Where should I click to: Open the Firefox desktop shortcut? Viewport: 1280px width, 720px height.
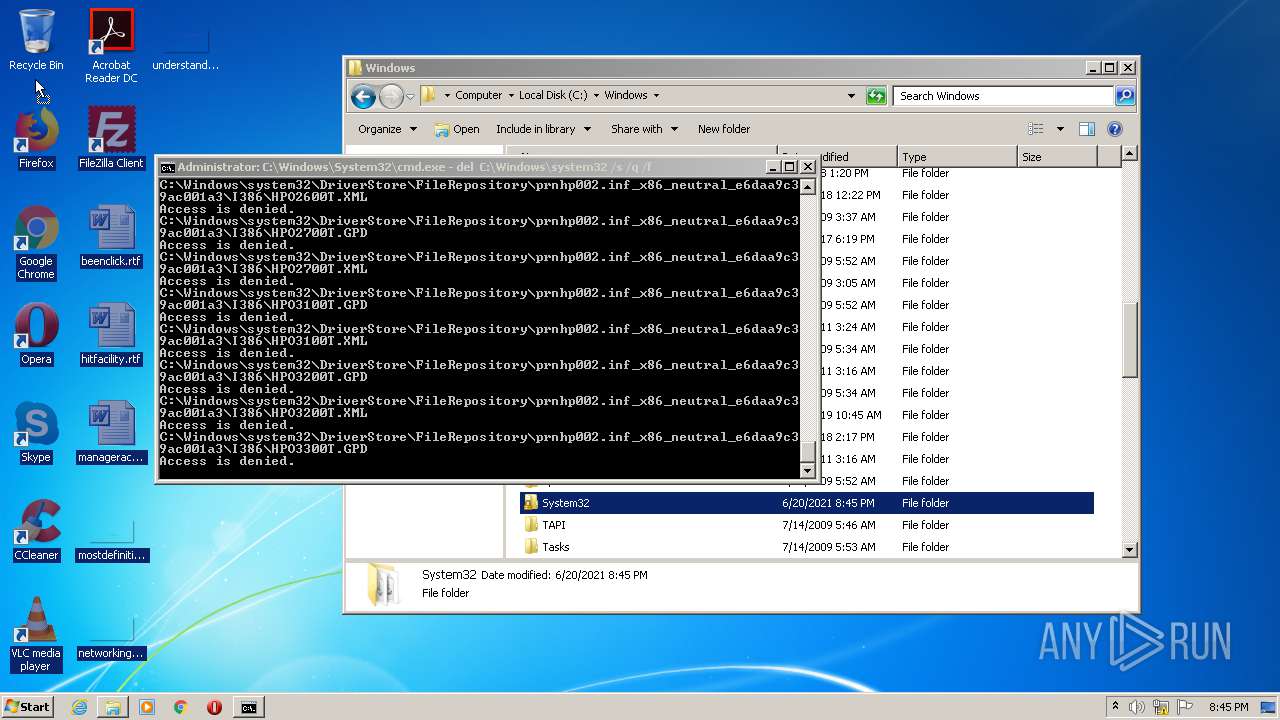(36, 138)
